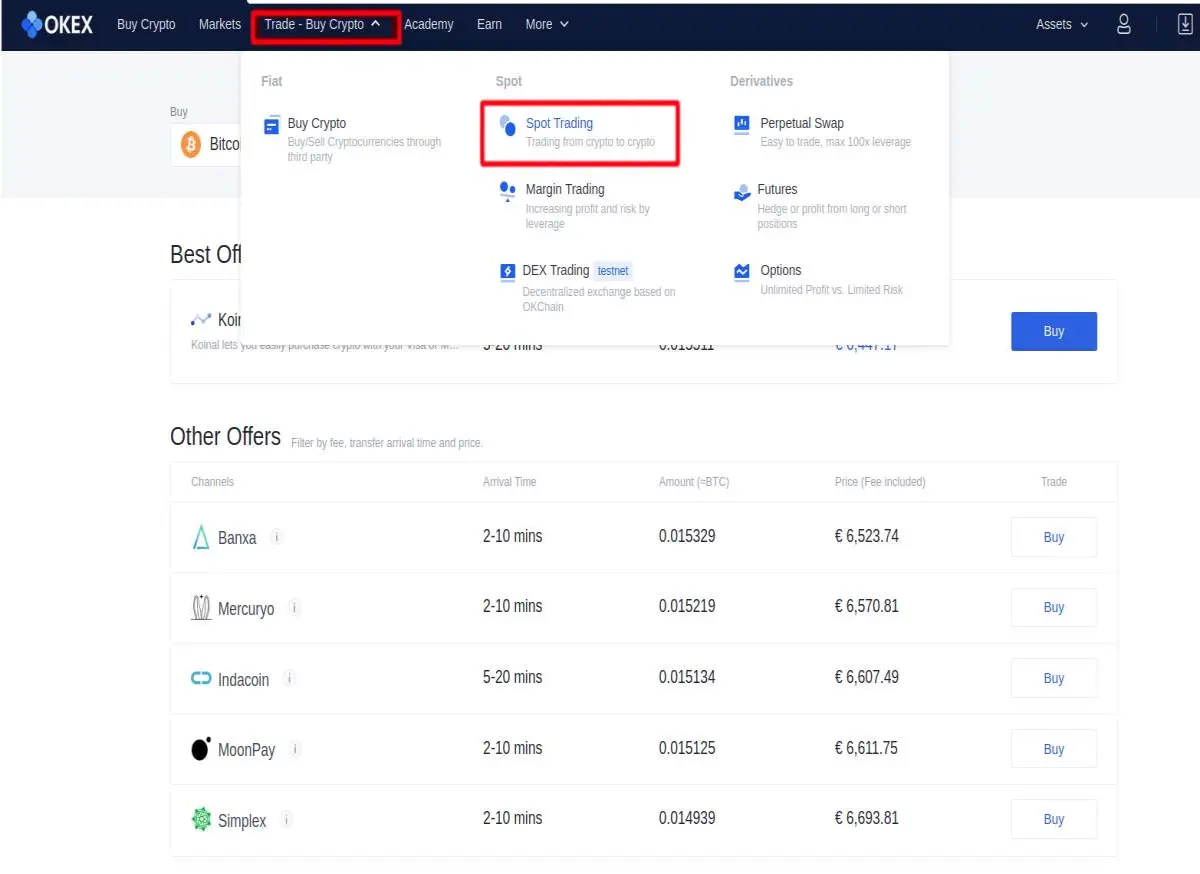Click the Futures icon
The image size is (1200, 874).
click(x=742, y=191)
